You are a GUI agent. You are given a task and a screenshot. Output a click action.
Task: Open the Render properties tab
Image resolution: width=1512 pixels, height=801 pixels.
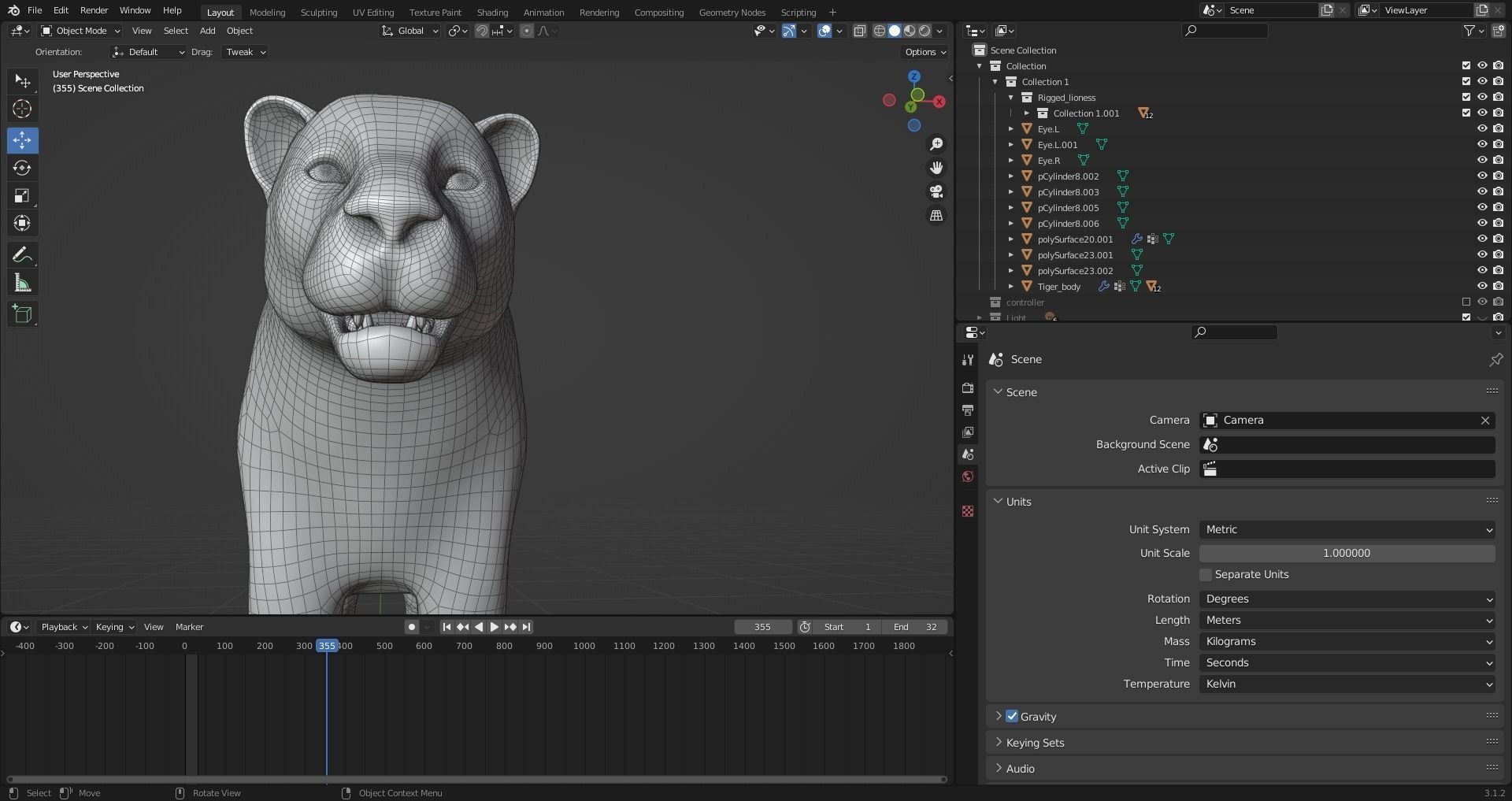[x=968, y=388]
